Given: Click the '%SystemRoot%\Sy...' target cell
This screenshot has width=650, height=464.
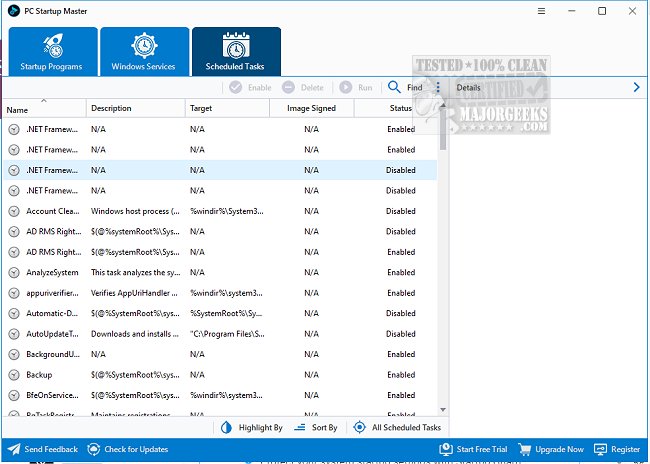Looking at the screenshot, I should tap(226, 313).
